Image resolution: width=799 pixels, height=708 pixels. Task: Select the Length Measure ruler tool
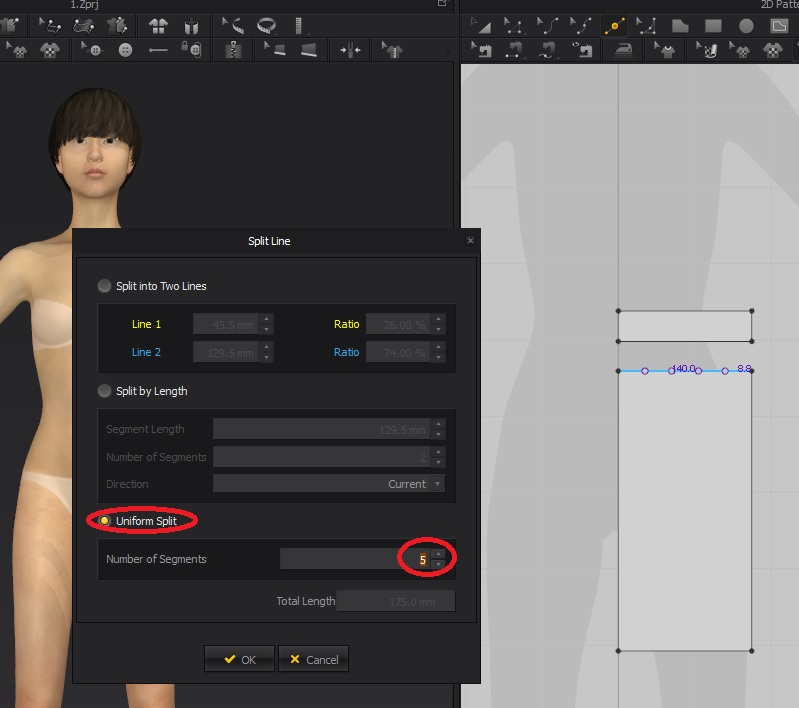click(299, 25)
